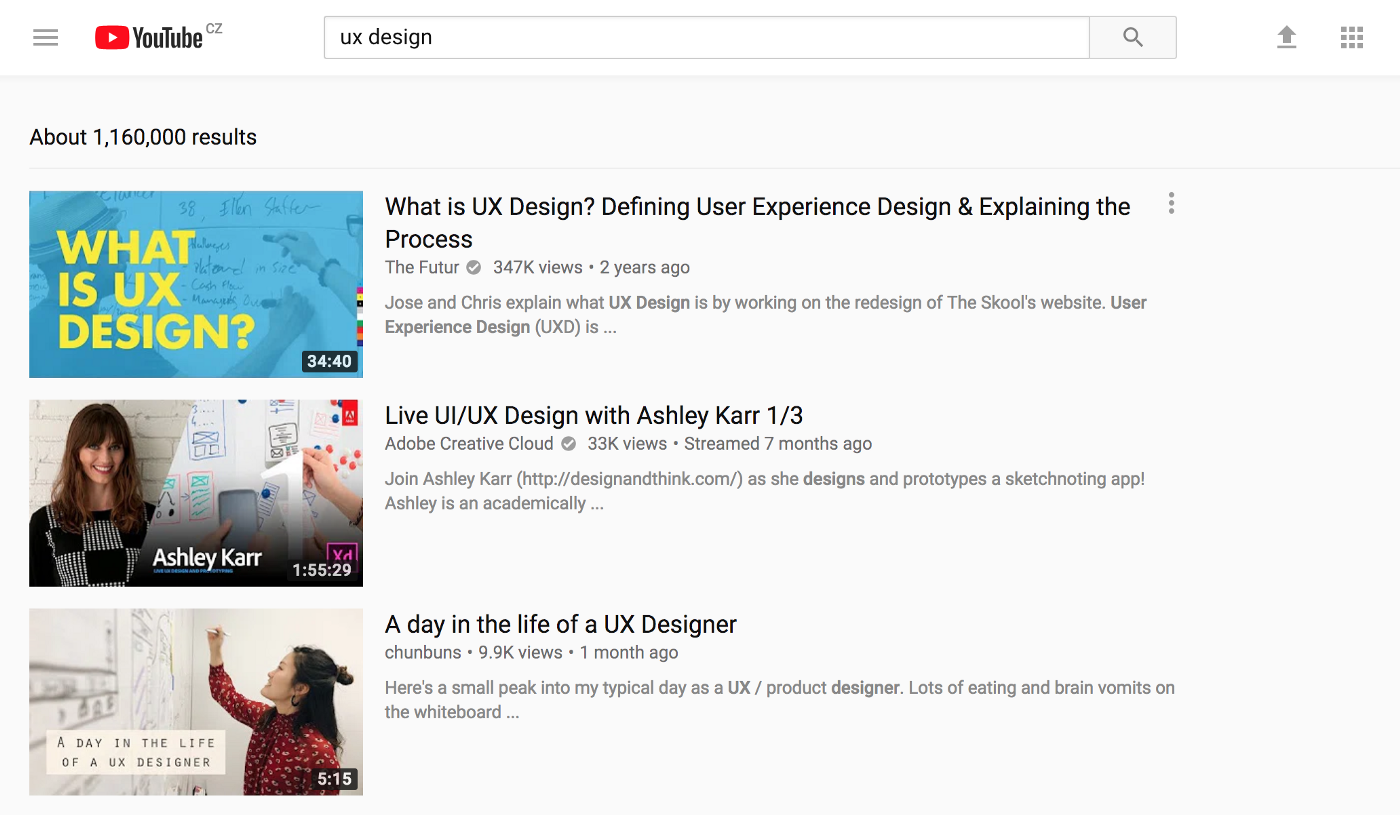Visit Adobe Creative Cloud channel

pos(469,444)
